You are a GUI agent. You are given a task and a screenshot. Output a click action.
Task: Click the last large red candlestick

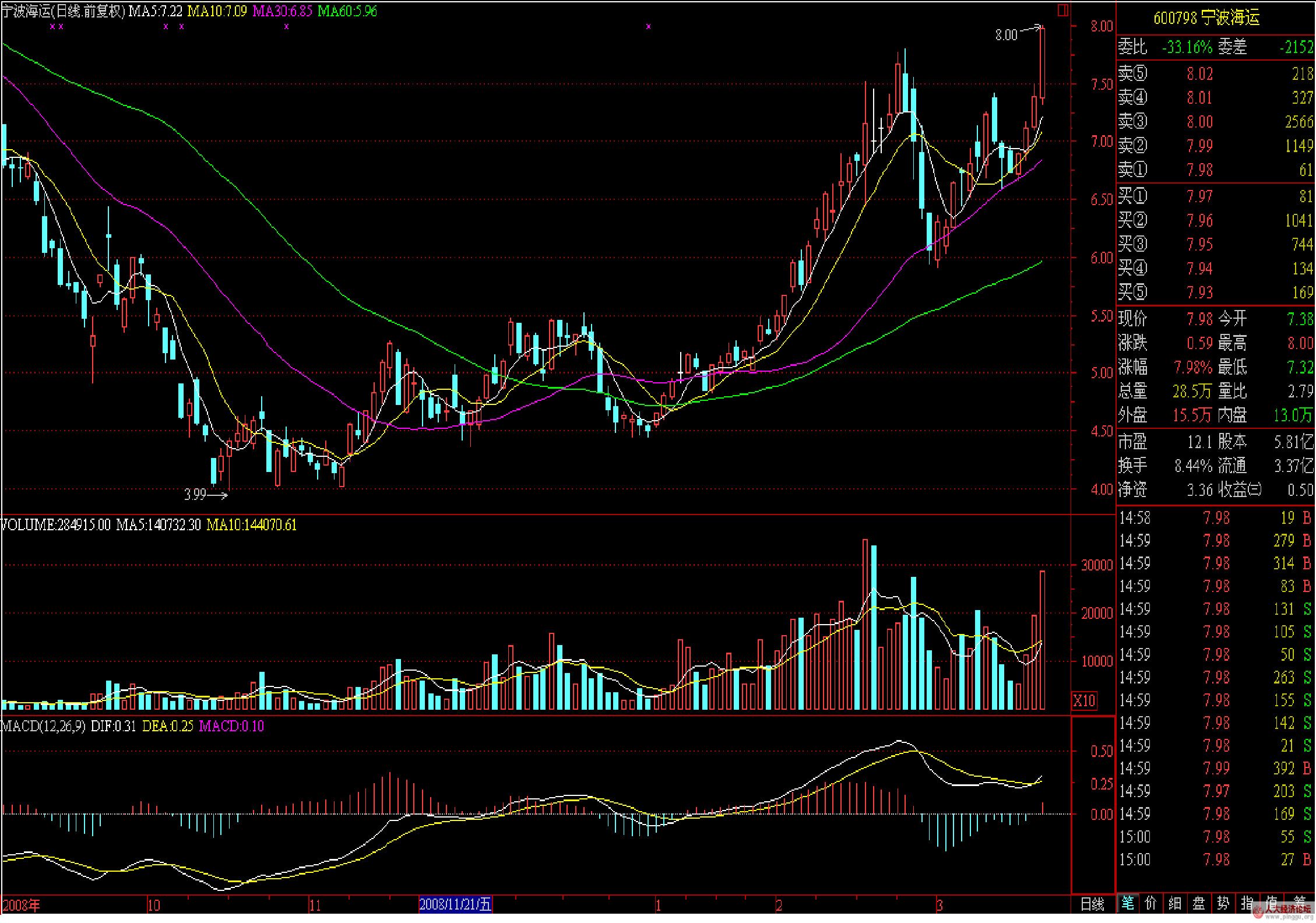[x=1042, y=63]
